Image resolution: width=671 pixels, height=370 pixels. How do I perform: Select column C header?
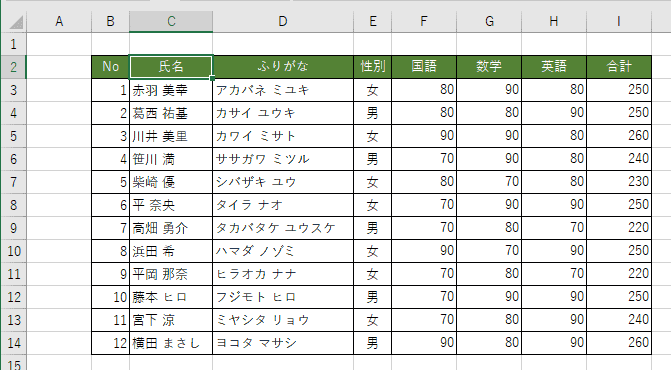tap(171, 21)
